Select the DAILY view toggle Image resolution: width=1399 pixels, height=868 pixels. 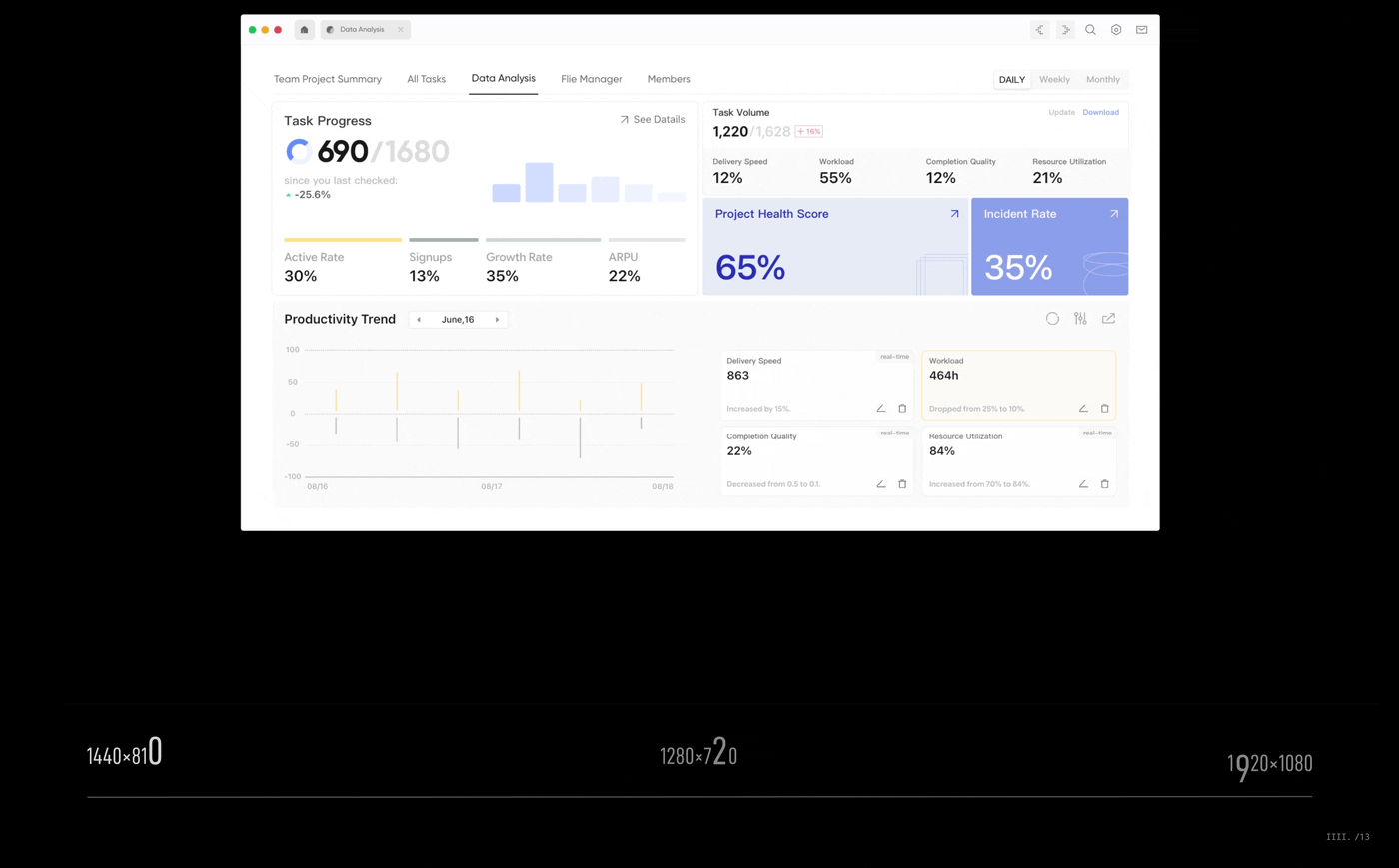(1012, 80)
